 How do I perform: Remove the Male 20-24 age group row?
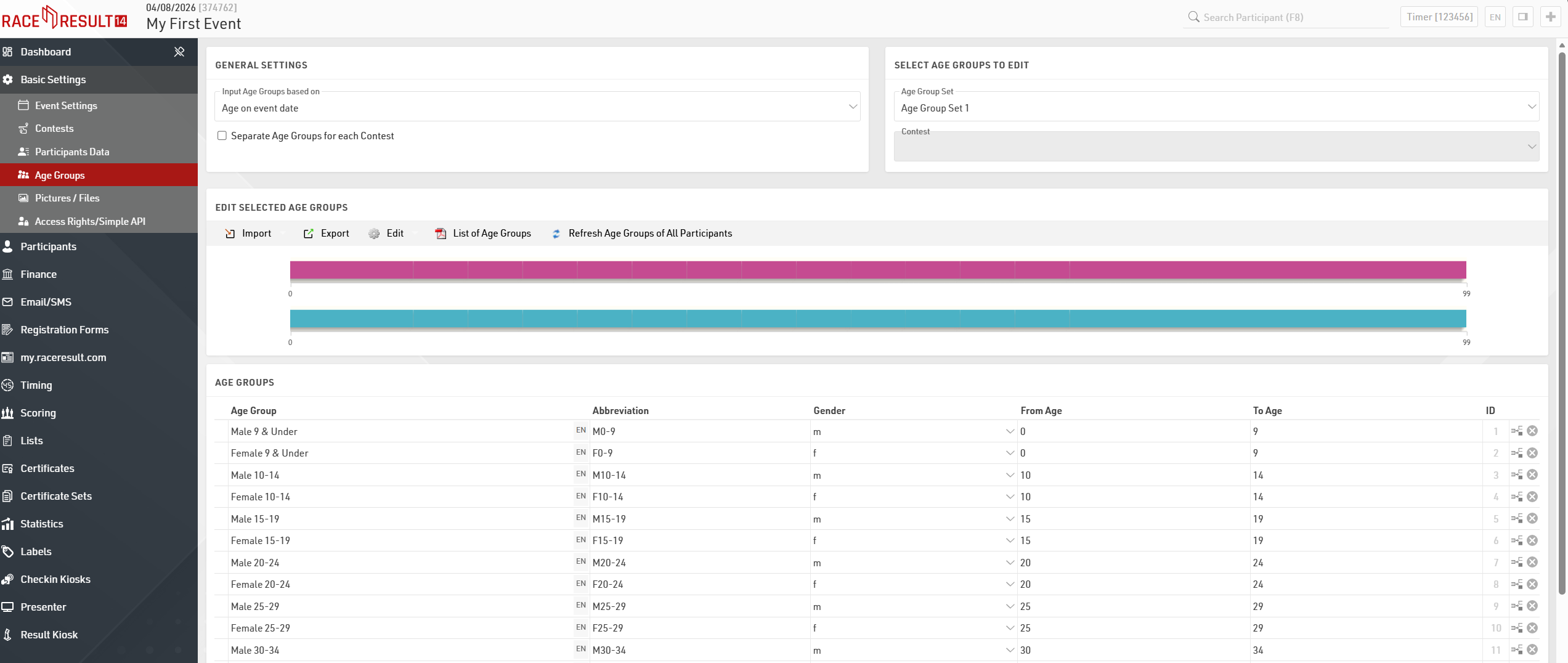point(1532,563)
